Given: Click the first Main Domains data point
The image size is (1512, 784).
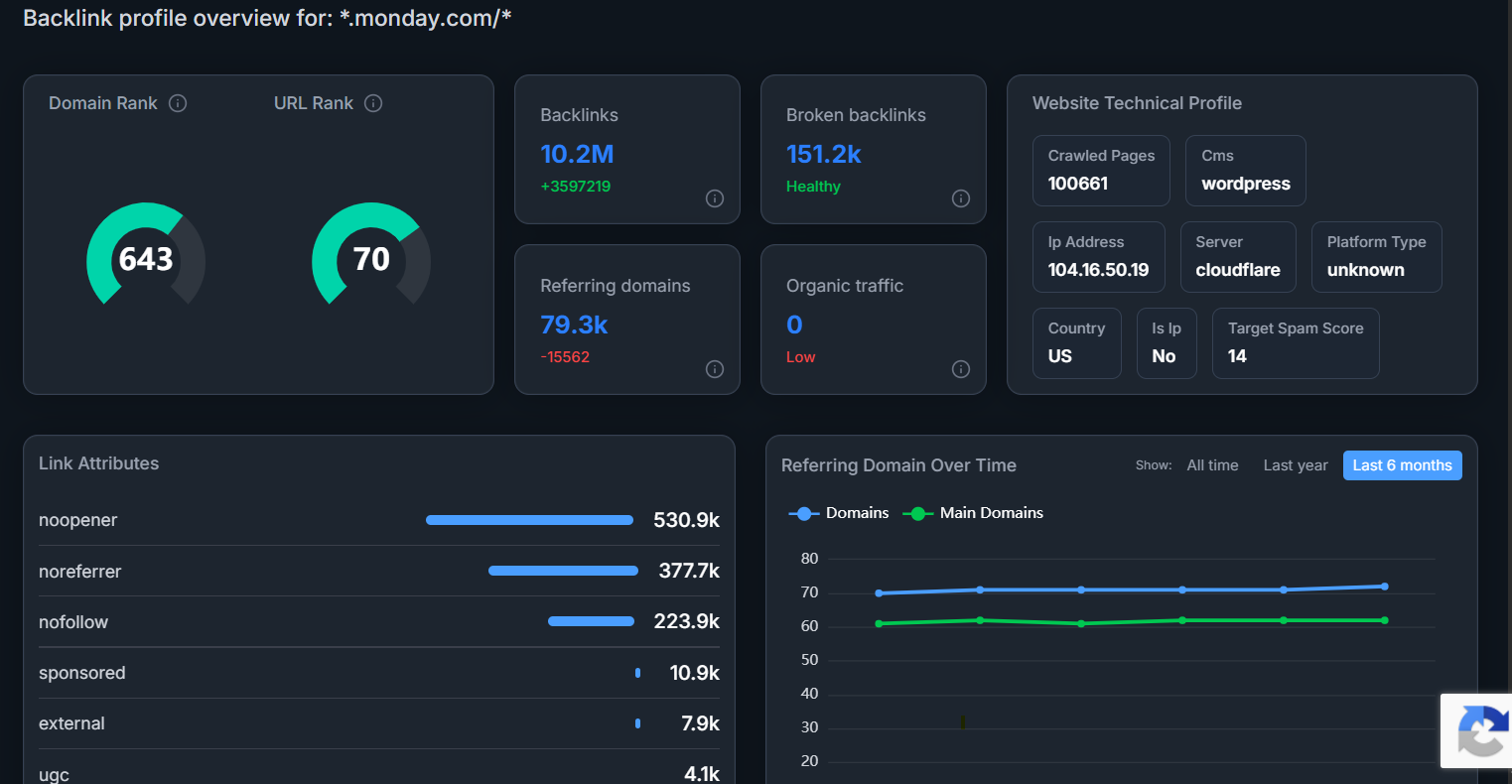Looking at the screenshot, I should (x=879, y=623).
